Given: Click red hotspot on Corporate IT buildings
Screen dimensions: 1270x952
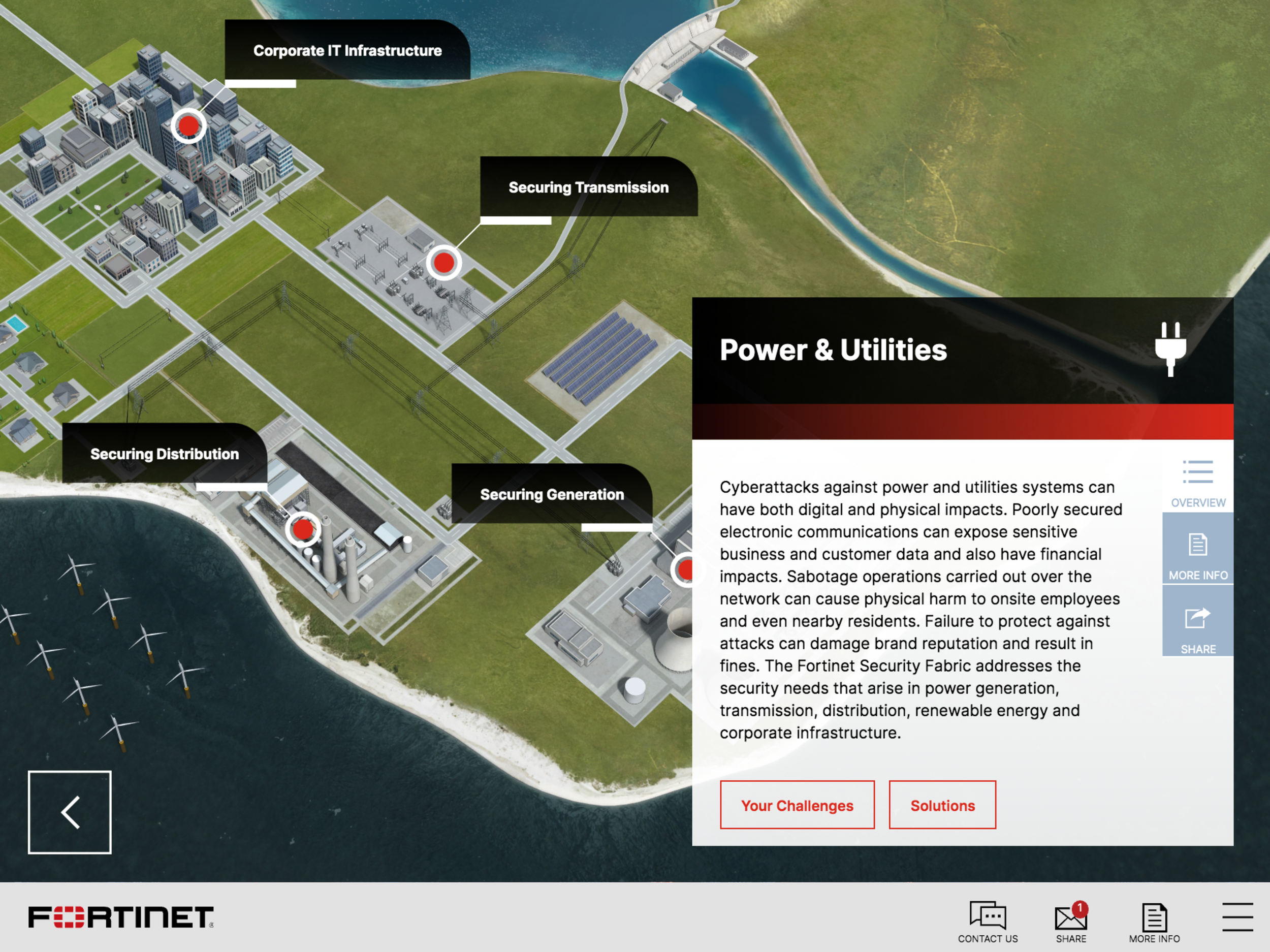Looking at the screenshot, I should coord(188,125).
